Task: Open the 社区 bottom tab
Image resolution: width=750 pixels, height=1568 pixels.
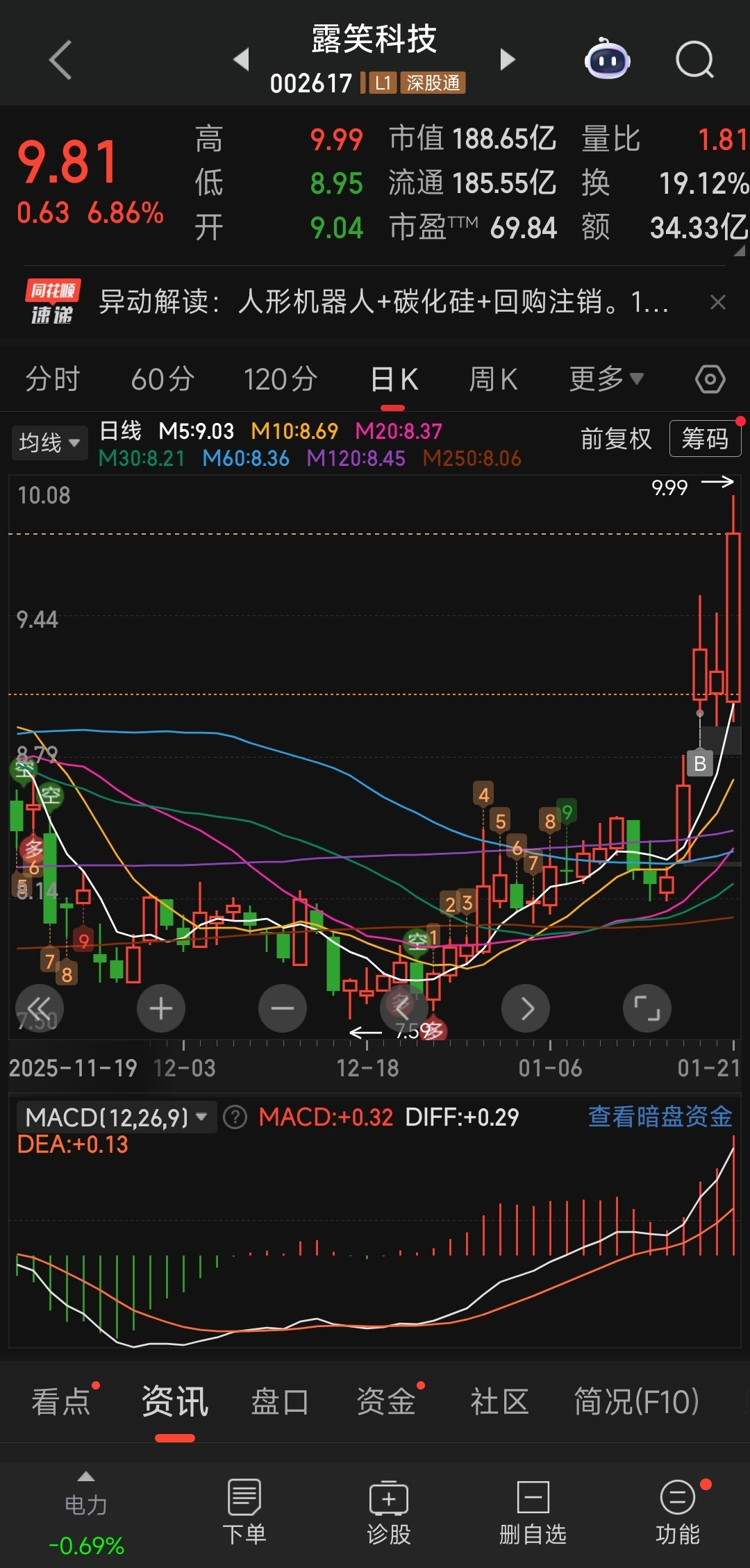Action: point(499,1401)
